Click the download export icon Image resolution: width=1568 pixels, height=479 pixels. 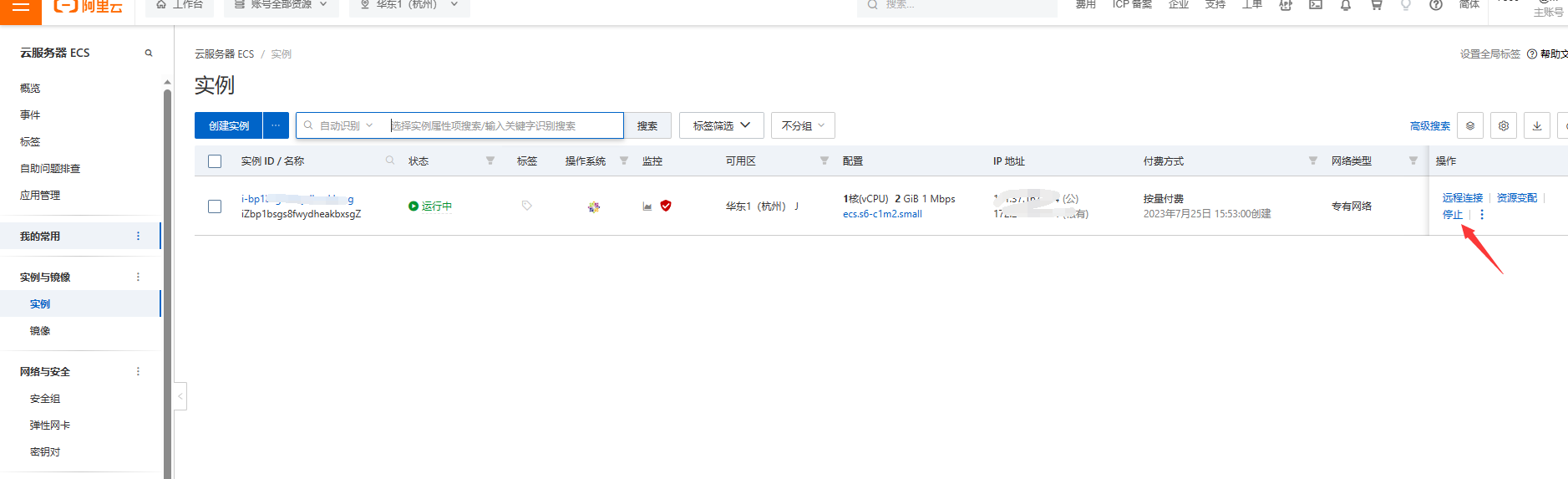point(1537,125)
